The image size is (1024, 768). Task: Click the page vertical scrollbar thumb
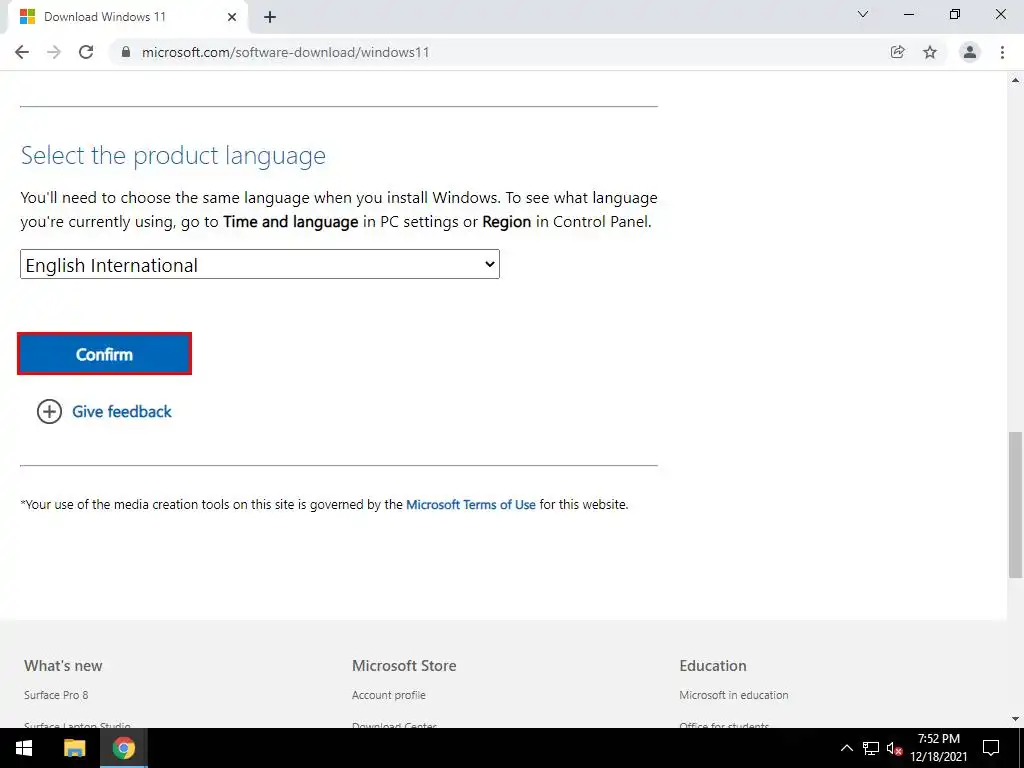1016,504
